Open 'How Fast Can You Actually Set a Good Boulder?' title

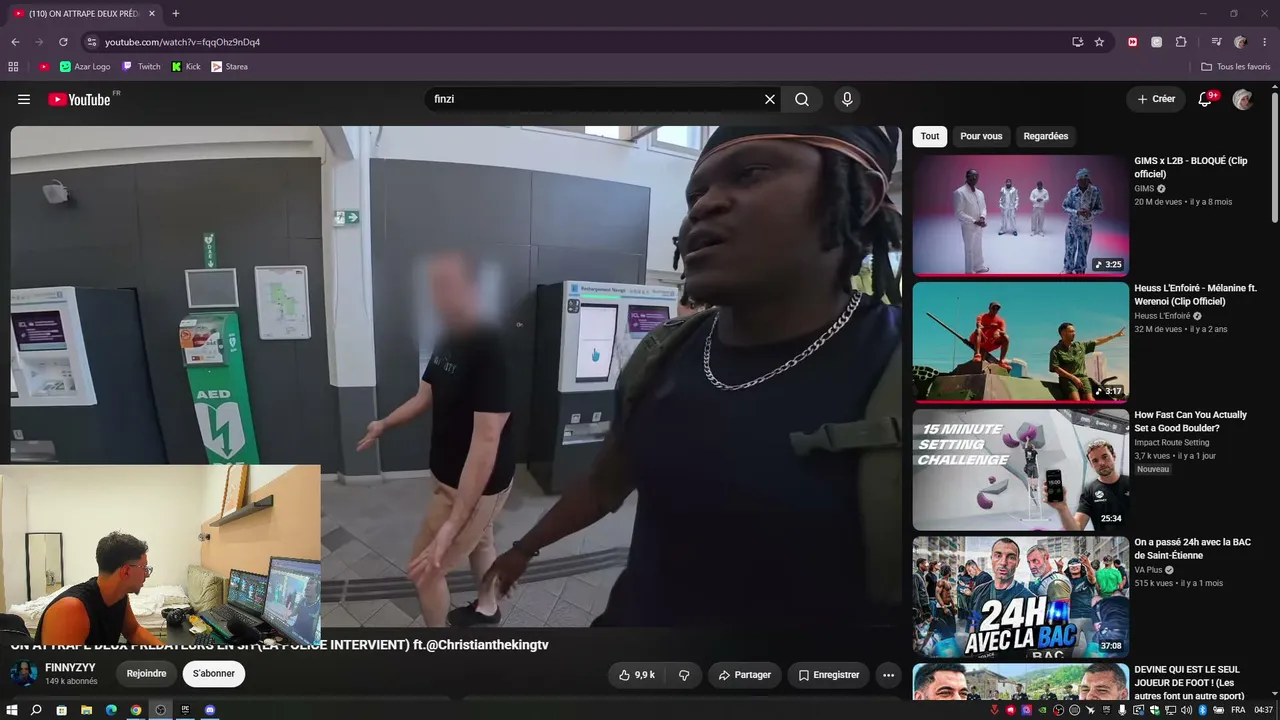[x=1190, y=421]
